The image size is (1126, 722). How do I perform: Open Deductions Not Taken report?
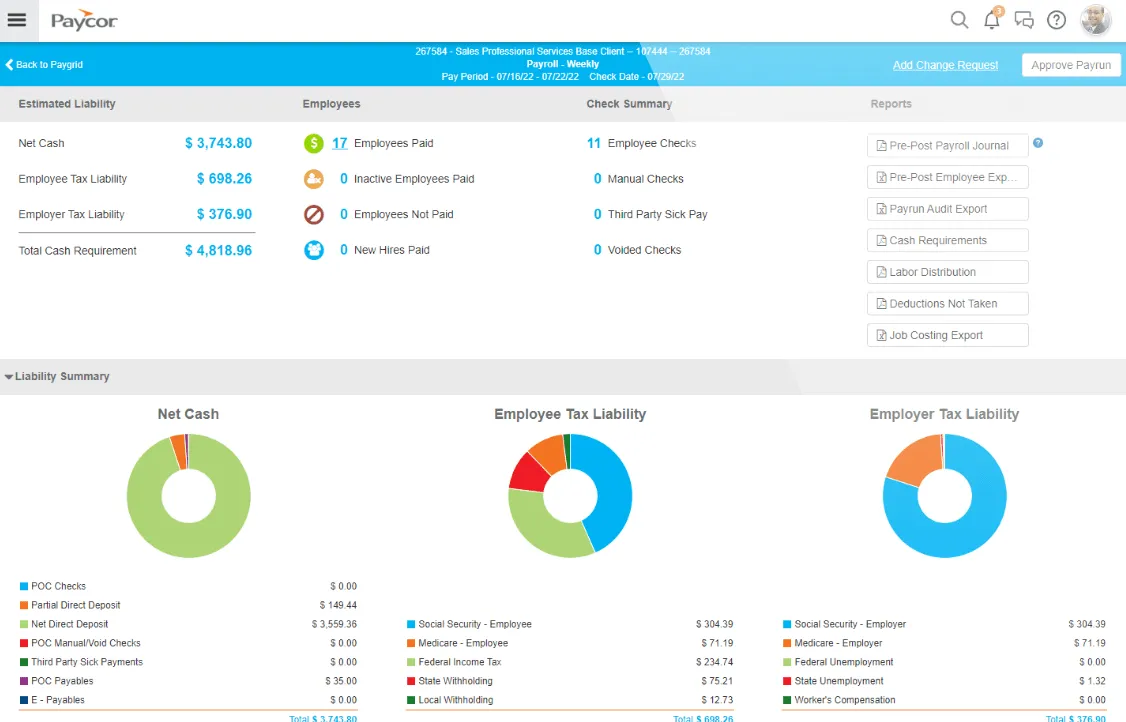tap(947, 303)
